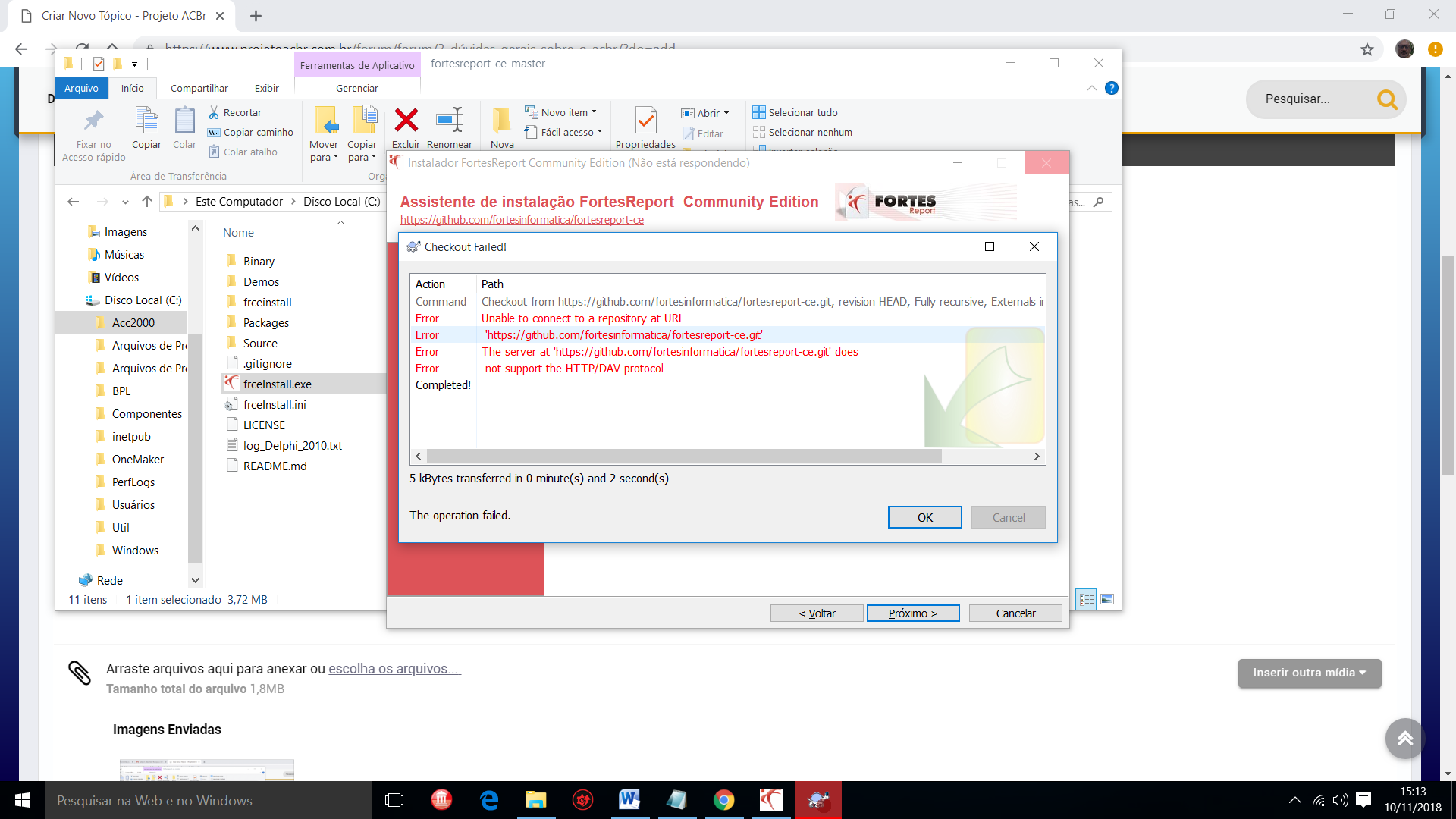Select log_Delphi_2010.txt file
Viewport: 1456px width, 819px height.
tap(292, 445)
